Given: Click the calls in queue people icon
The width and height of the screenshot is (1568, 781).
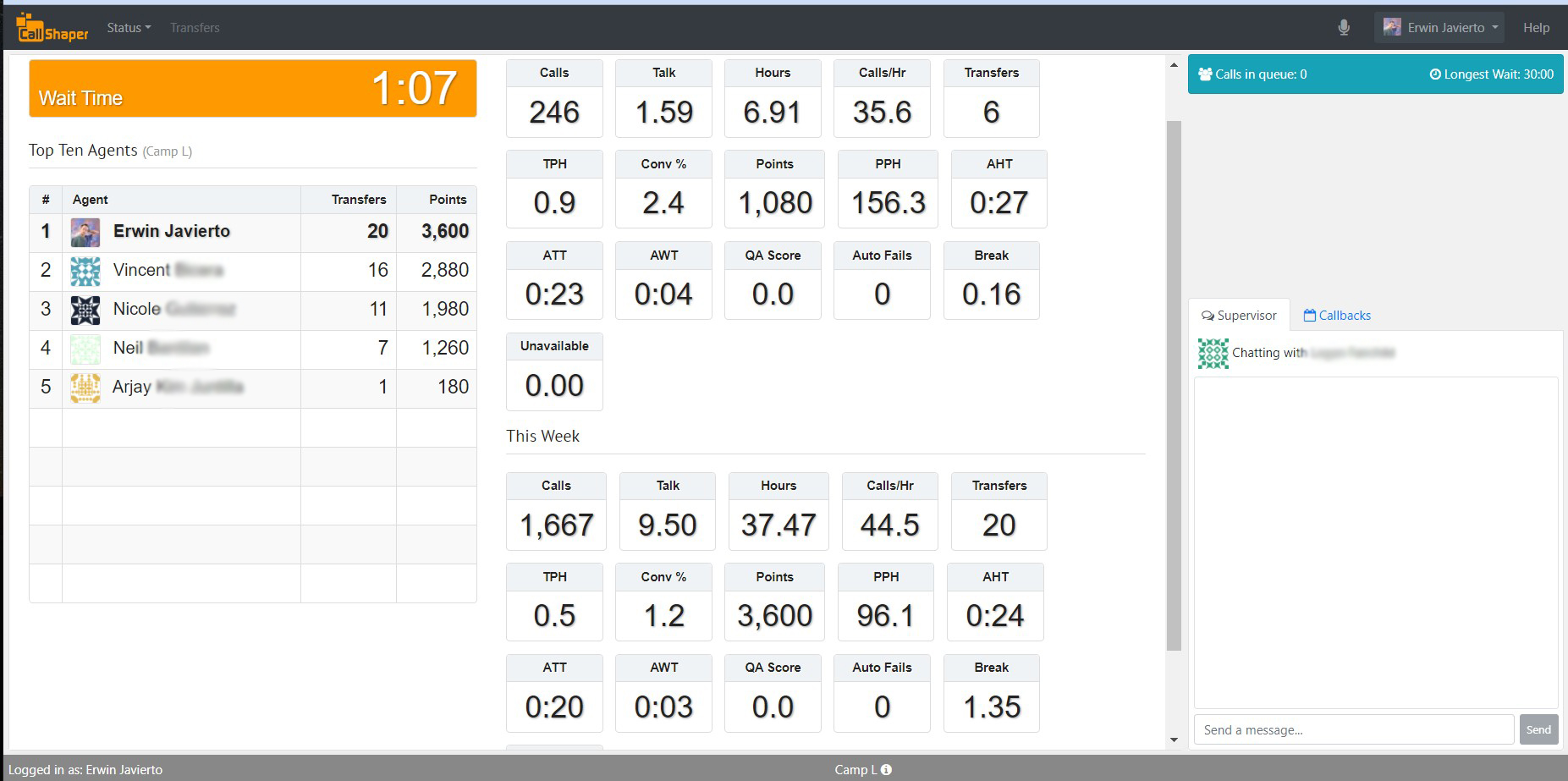Looking at the screenshot, I should coord(1205,74).
